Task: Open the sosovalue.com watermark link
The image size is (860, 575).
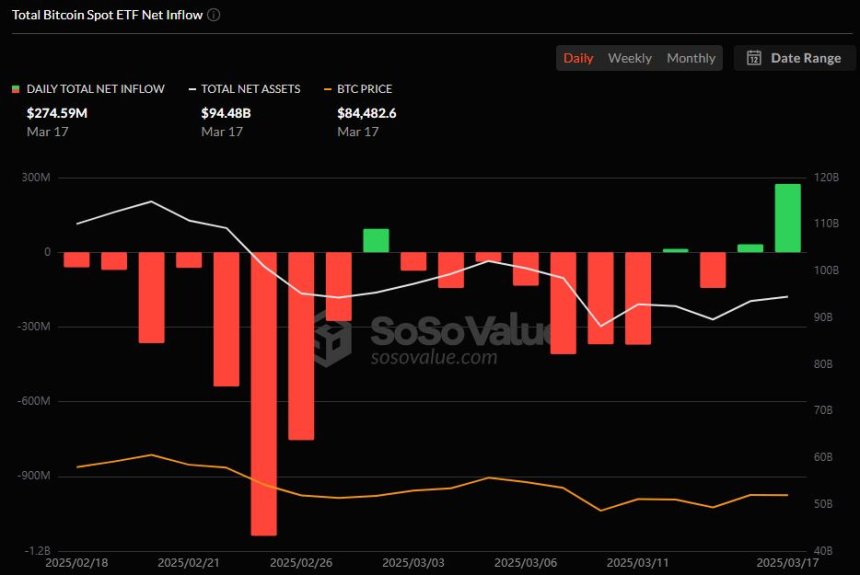Action: [x=434, y=357]
